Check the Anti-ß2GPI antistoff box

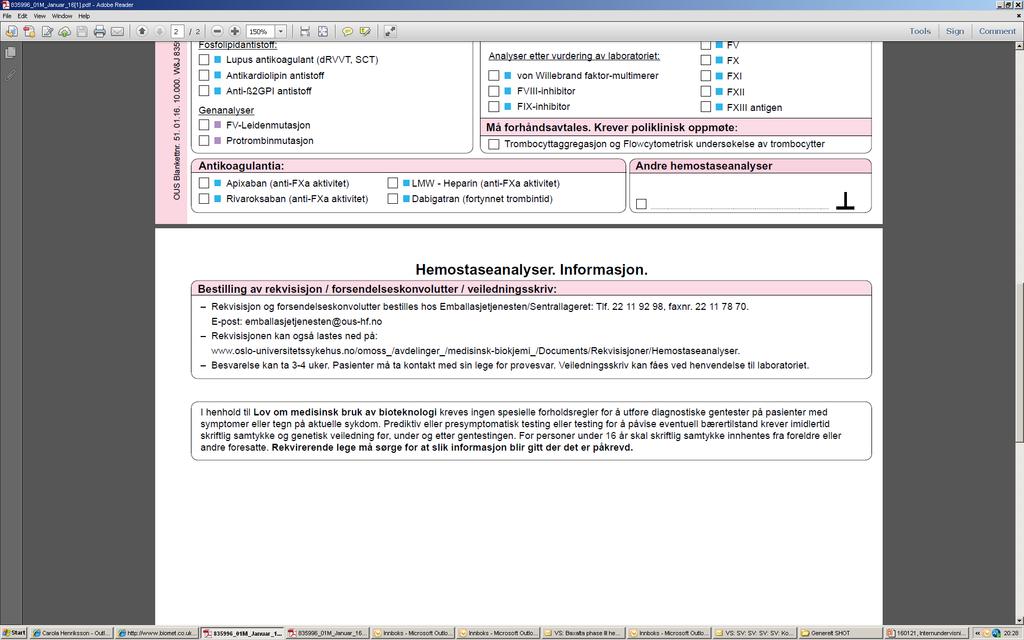[x=204, y=91]
